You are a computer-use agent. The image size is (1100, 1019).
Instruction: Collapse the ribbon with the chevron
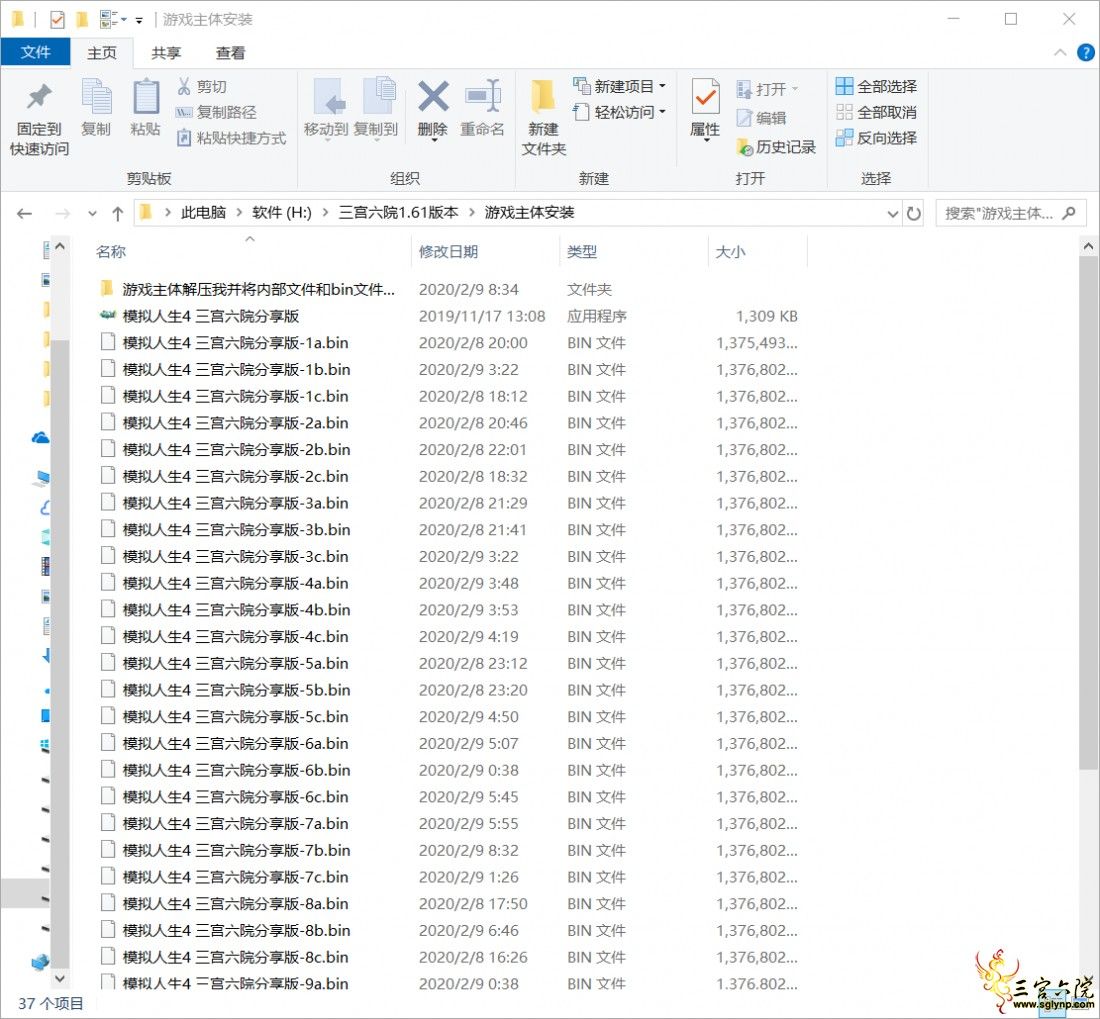click(x=1060, y=53)
